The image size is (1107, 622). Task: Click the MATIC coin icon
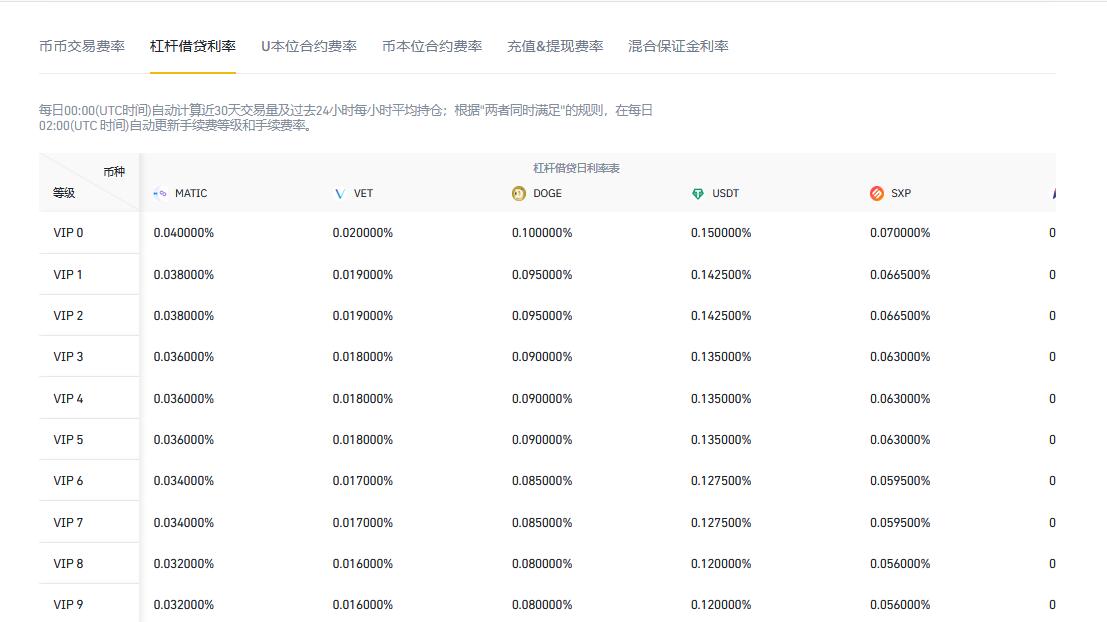pyautogui.click(x=160, y=194)
